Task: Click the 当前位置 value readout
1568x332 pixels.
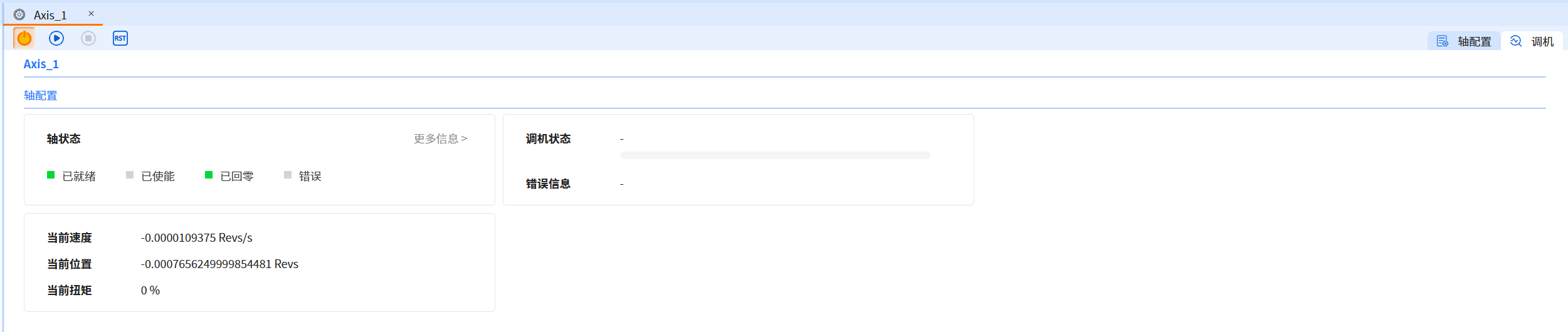Action: click(x=219, y=264)
